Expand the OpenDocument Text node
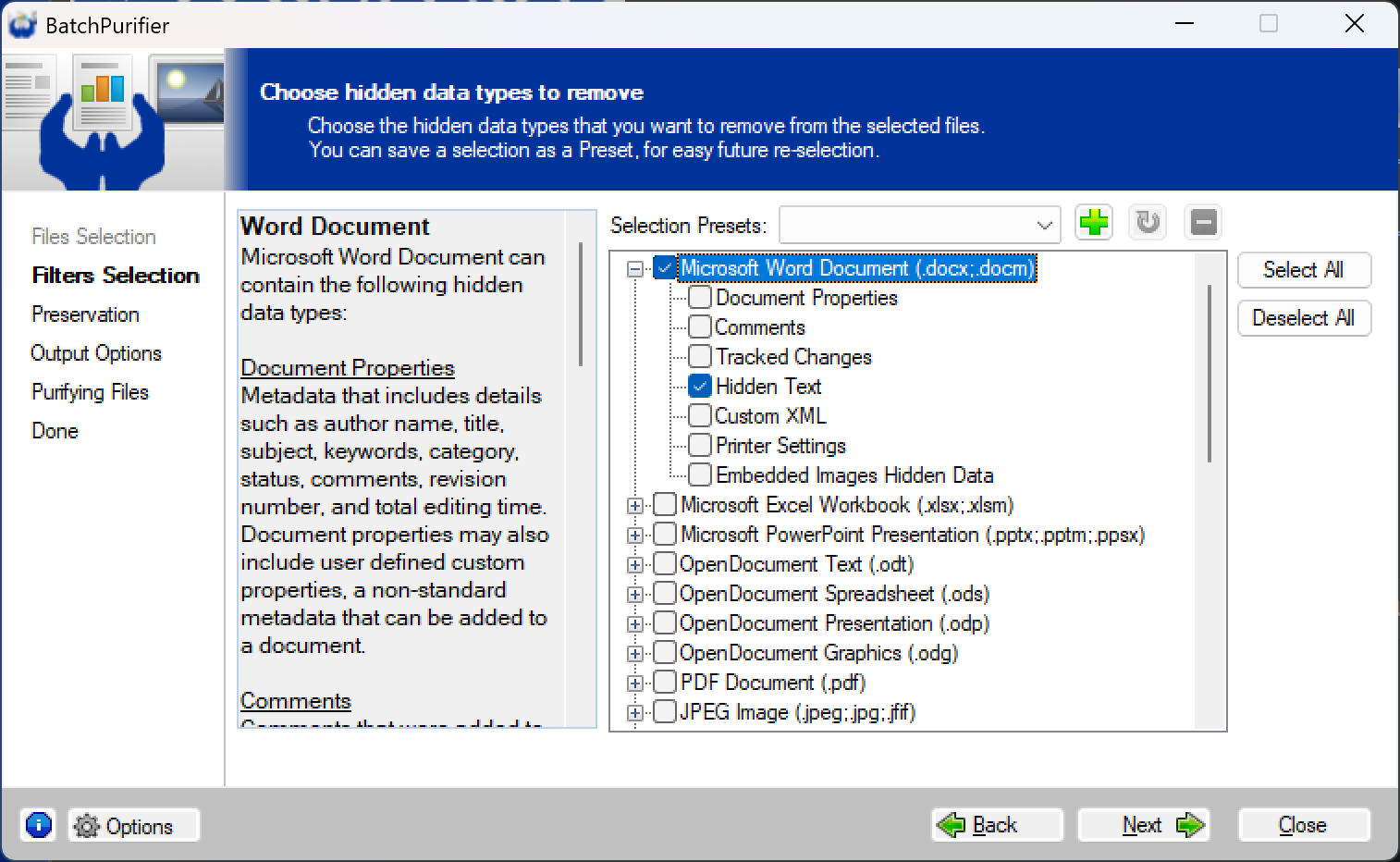Screen dimensions: 1400x862 [x=635, y=565]
